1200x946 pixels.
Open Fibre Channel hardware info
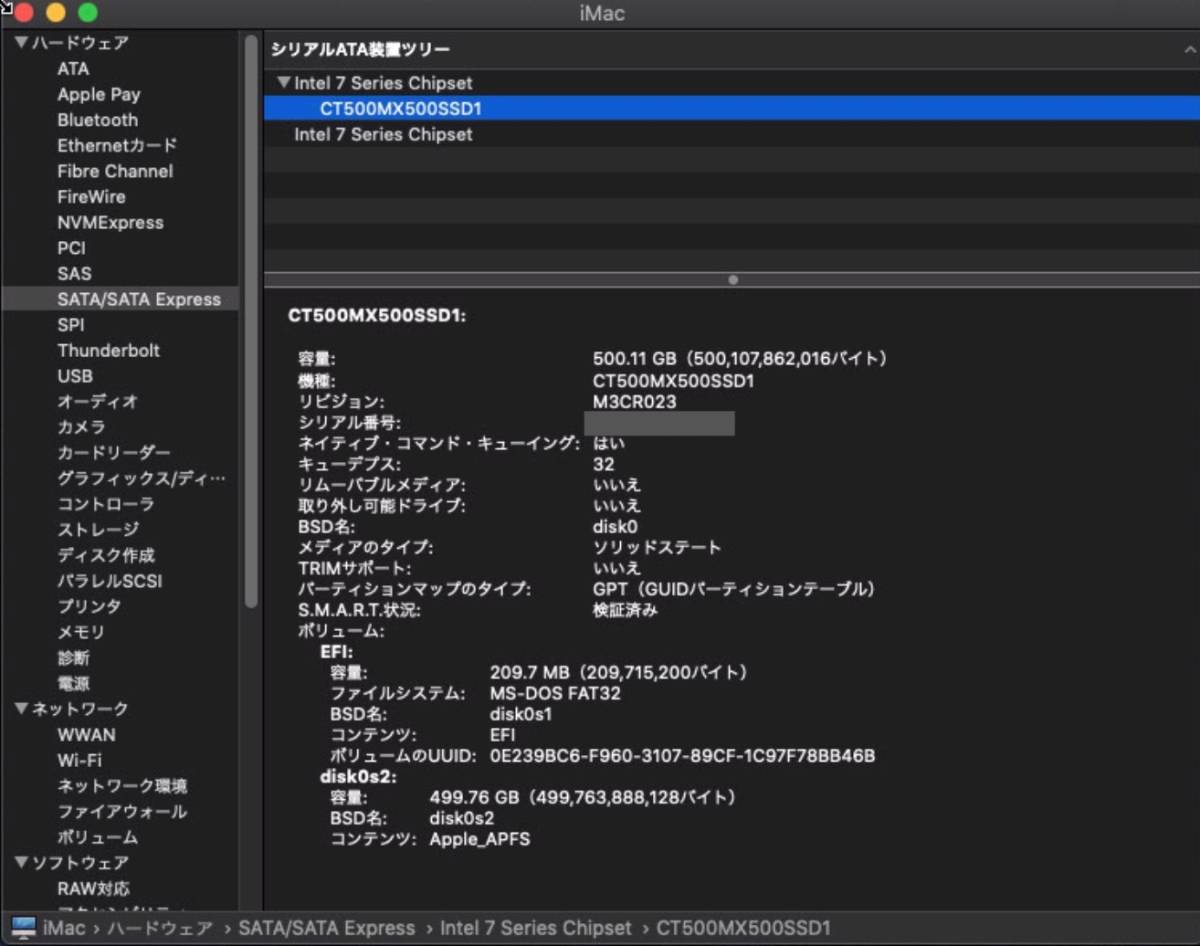[115, 171]
